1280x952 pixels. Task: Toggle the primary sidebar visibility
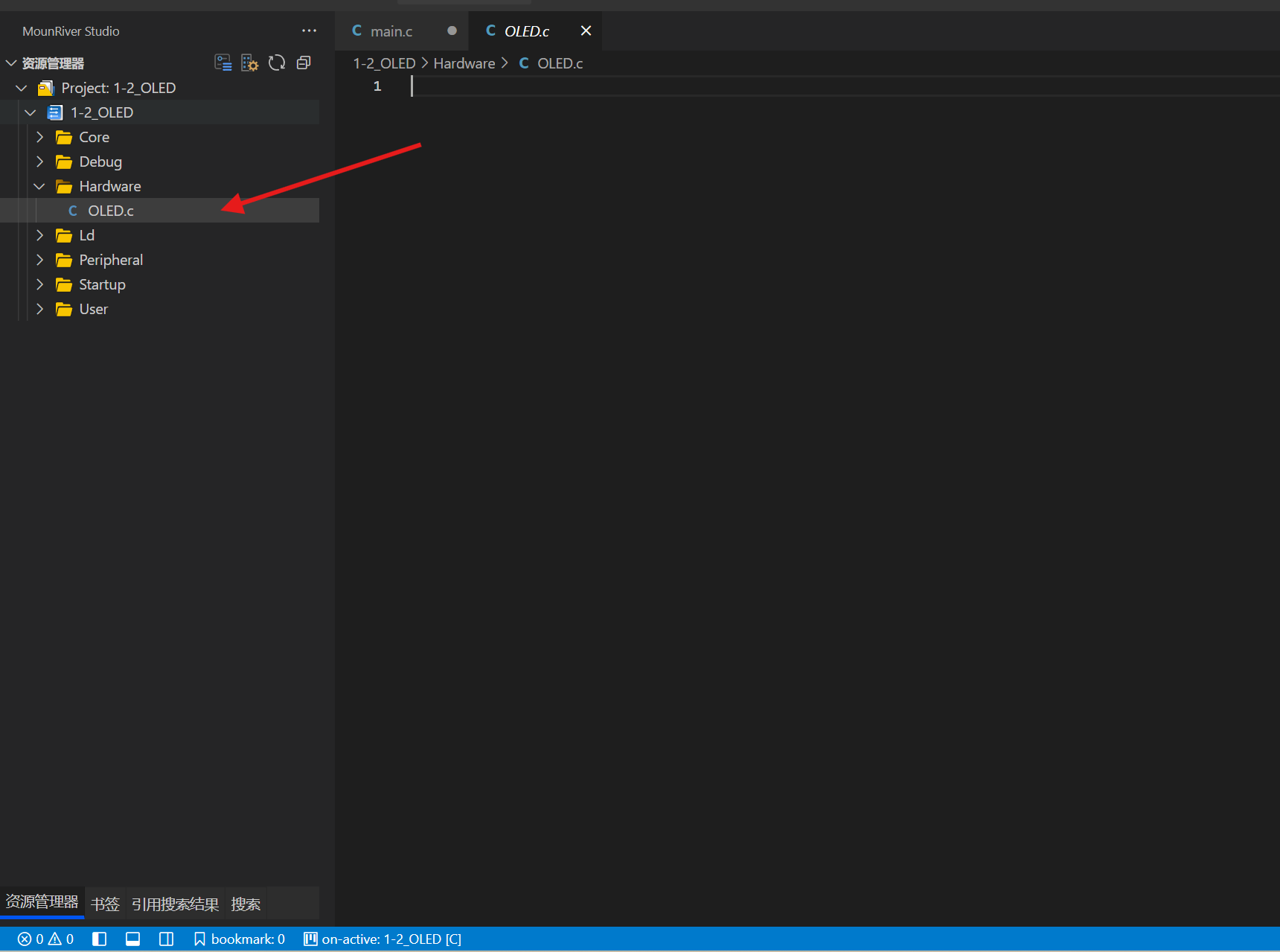(99, 939)
